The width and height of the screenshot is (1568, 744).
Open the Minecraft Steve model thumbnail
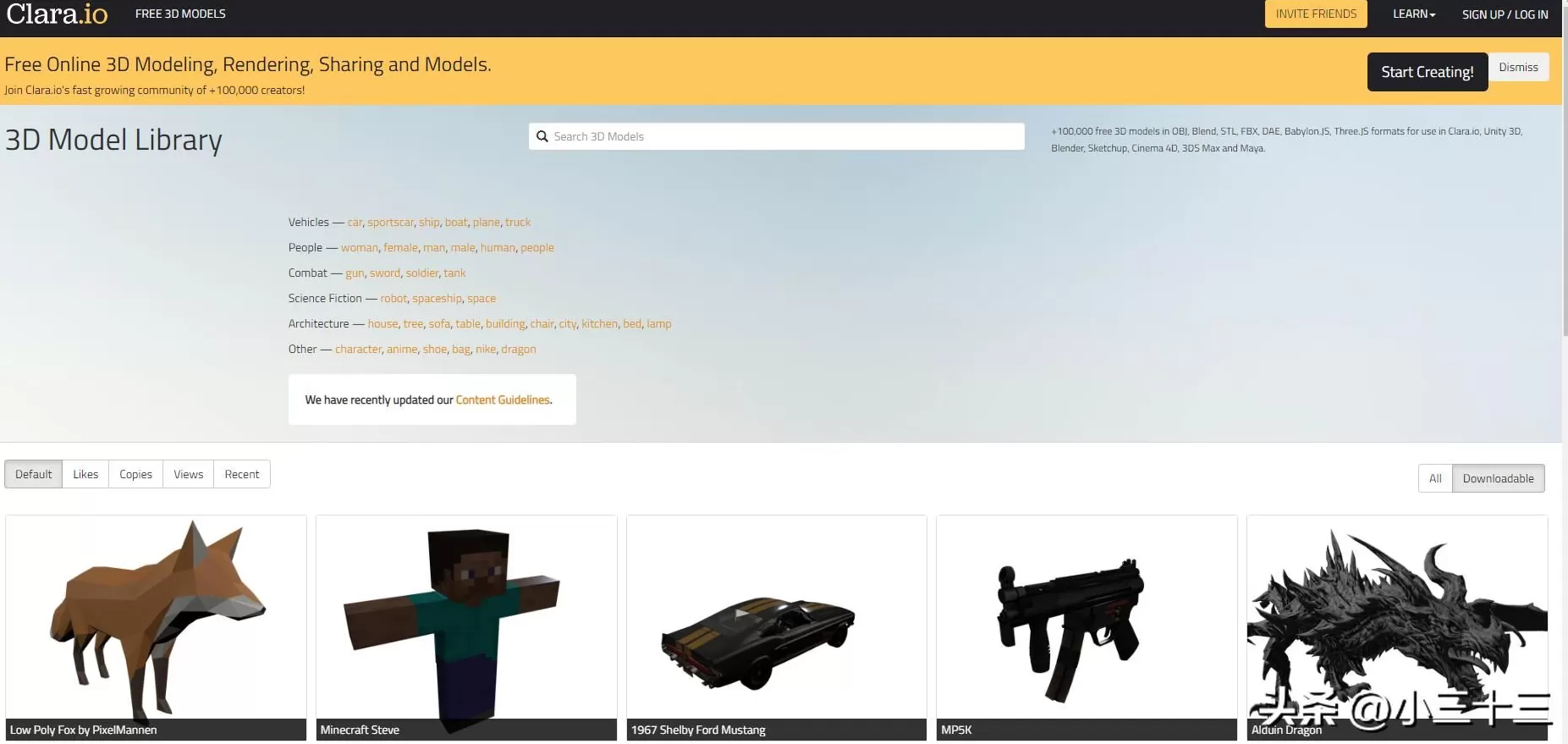[x=466, y=619]
